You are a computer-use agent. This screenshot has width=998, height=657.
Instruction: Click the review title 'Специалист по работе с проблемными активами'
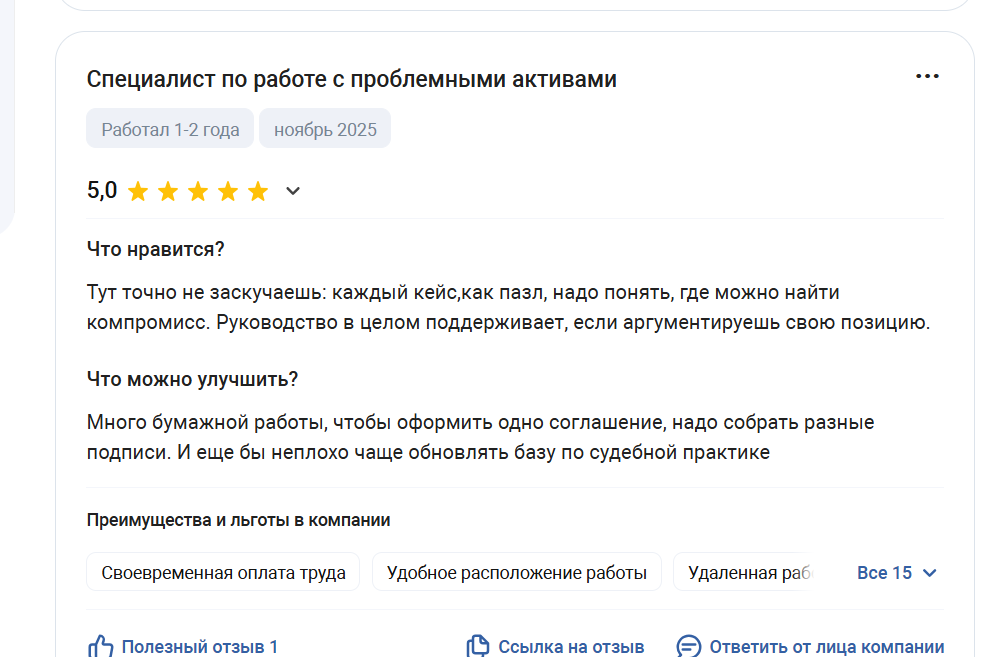pyautogui.click(x=351, y=79)
